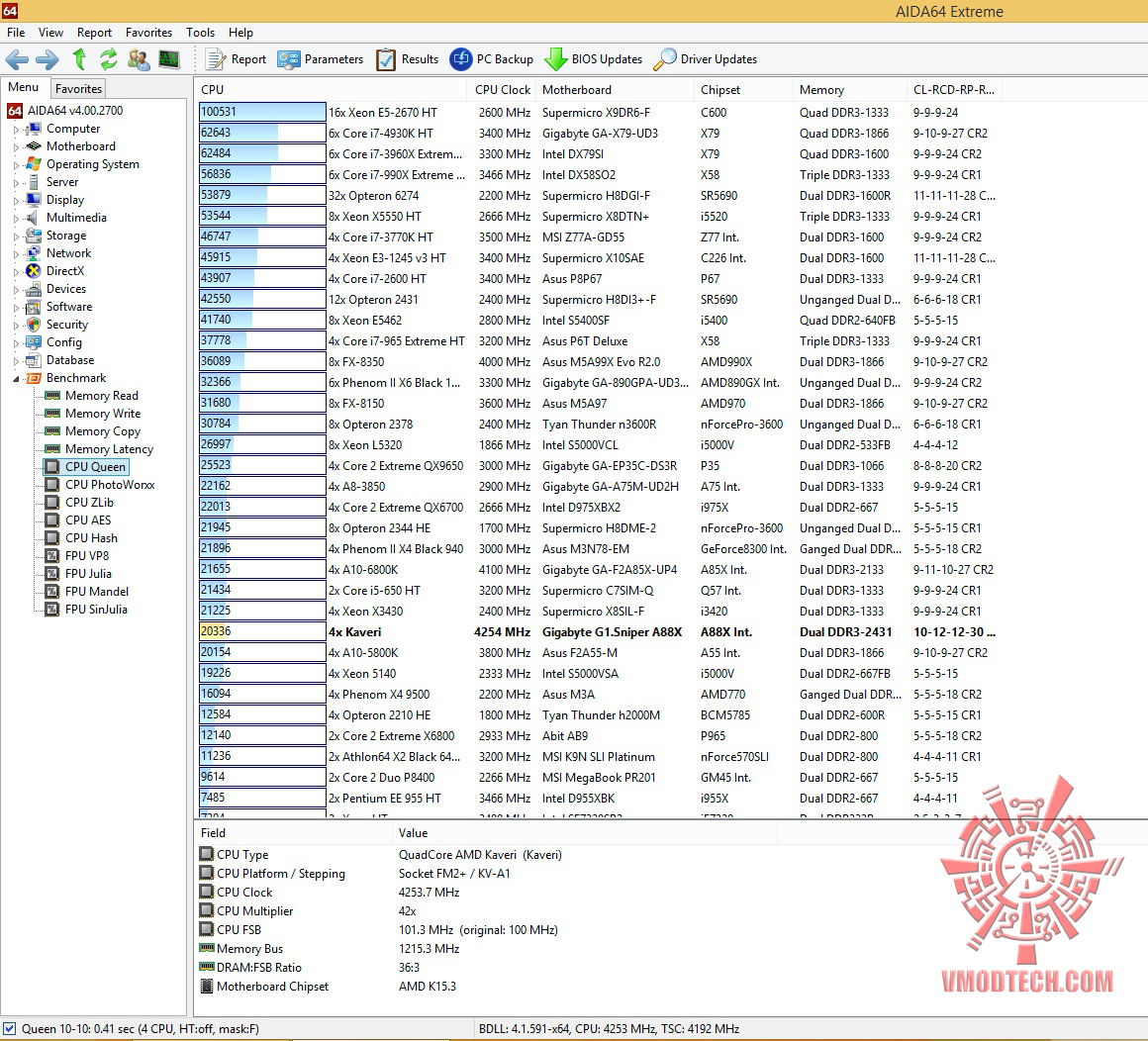Screen dimensions: 1148x1041
Task: Click the green Refresh toolbar icon
Action: coord(108,58)
